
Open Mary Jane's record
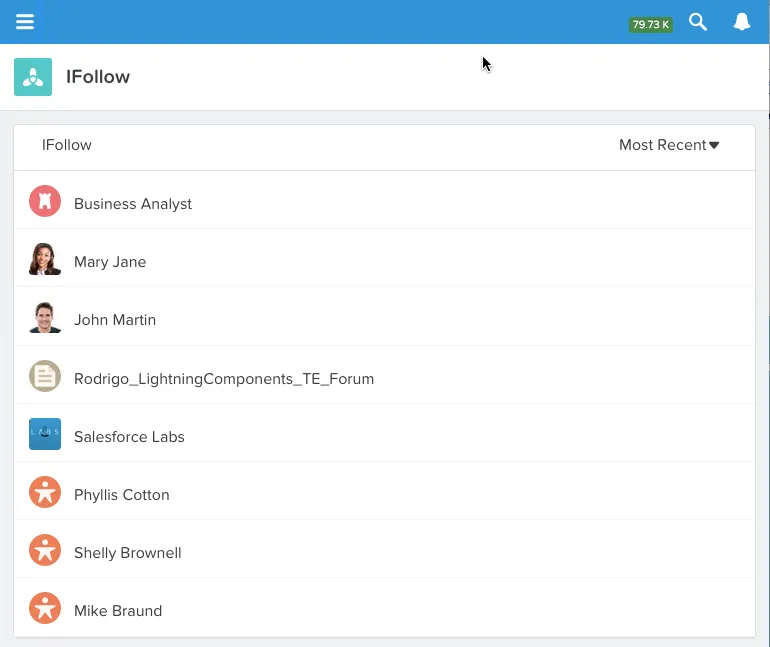point(110,262)
